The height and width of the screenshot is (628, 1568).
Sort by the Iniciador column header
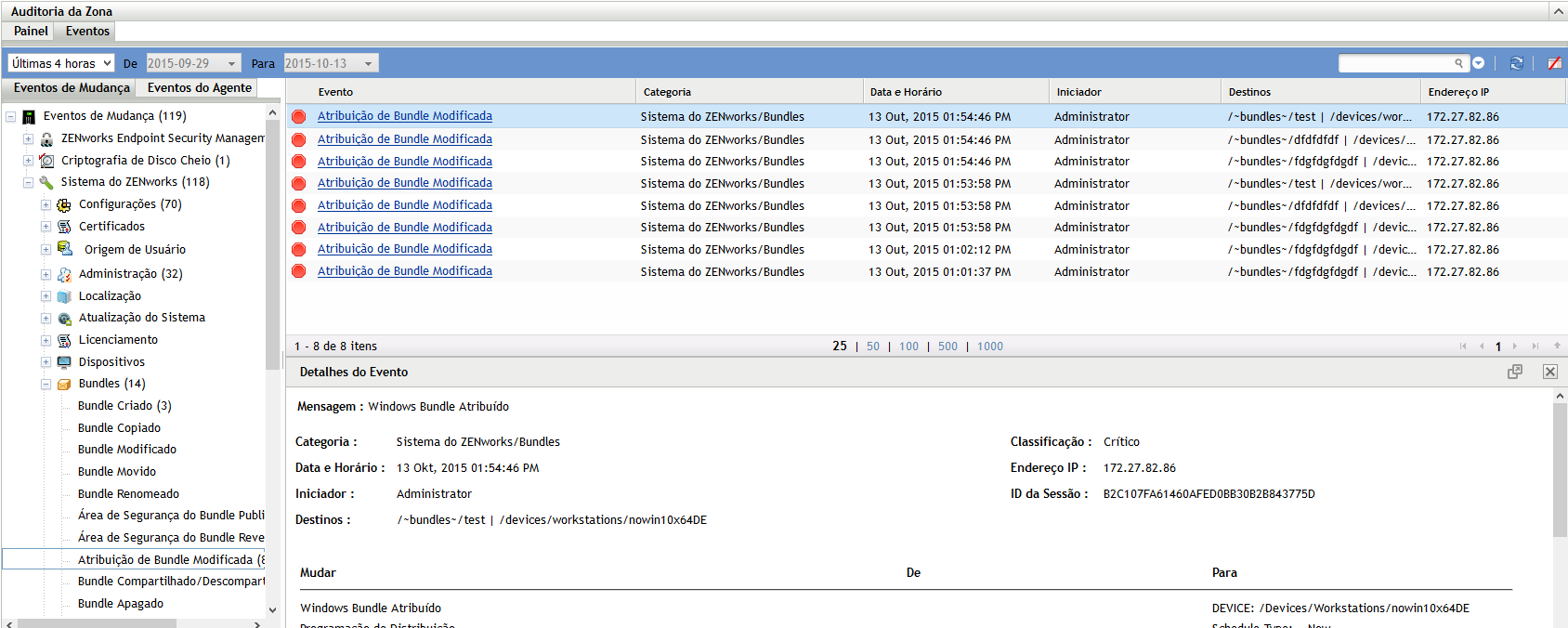(1078, 92)
